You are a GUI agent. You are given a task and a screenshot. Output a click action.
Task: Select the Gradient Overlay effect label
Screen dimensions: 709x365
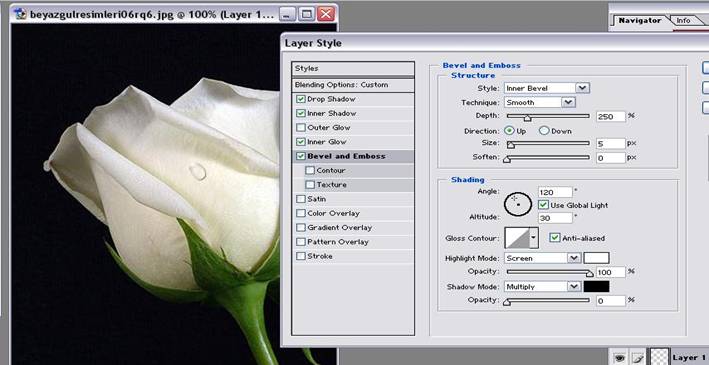[x=340, y=228]
